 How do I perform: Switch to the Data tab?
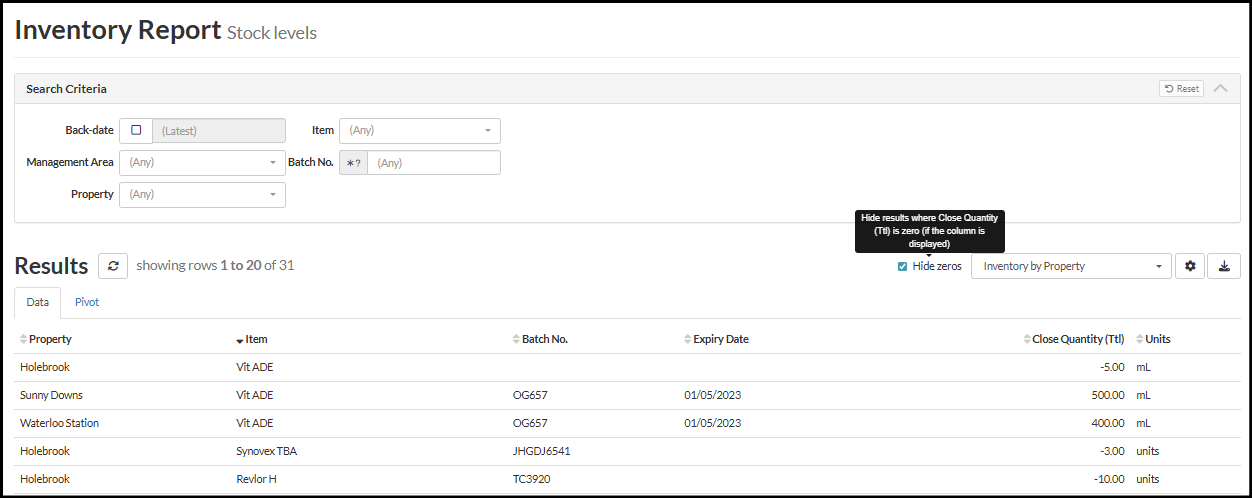tap(38, 302)
